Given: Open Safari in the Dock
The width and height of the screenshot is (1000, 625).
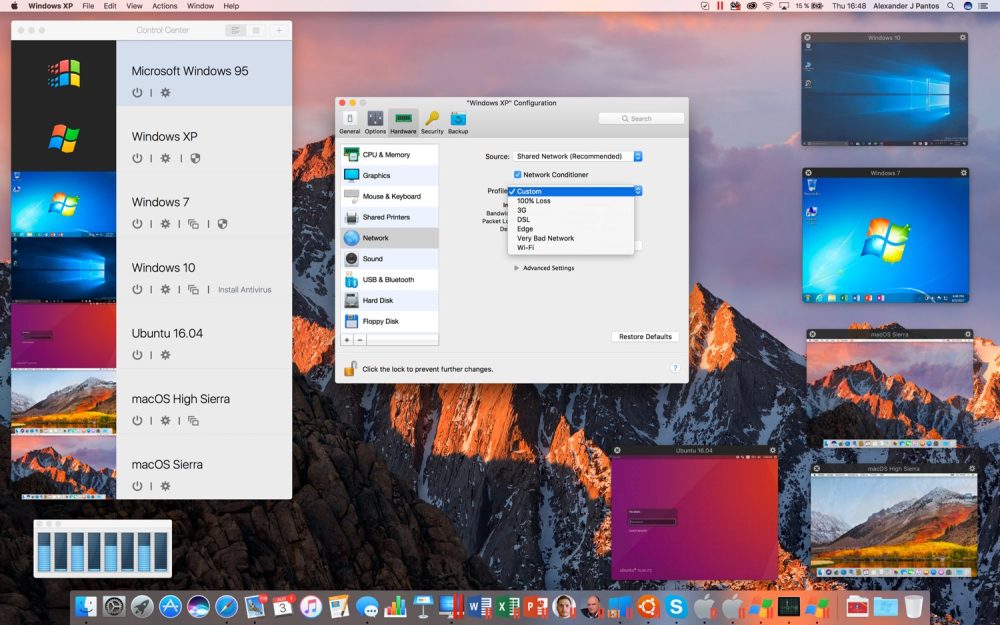Looking at the screenshot, I should point(226,607).
